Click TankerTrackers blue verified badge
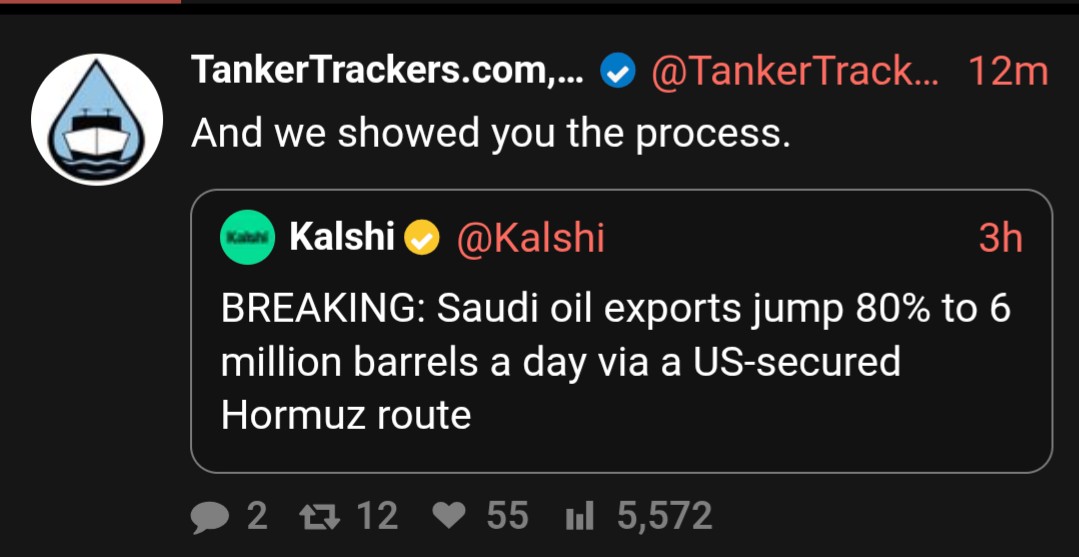The image size is (1079, 557). [617, 72]
